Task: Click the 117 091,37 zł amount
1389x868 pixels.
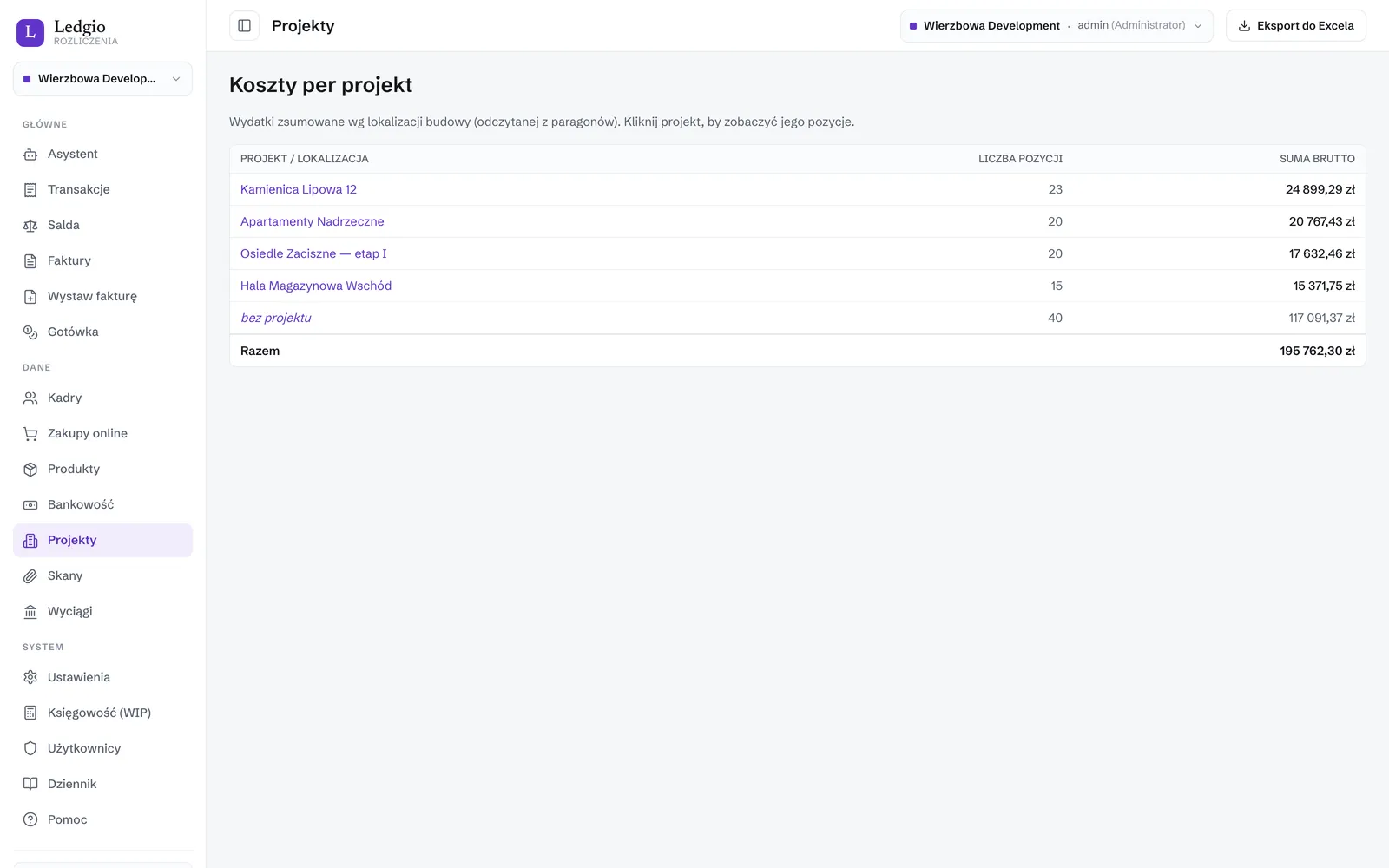Action: pos(1322,319)
